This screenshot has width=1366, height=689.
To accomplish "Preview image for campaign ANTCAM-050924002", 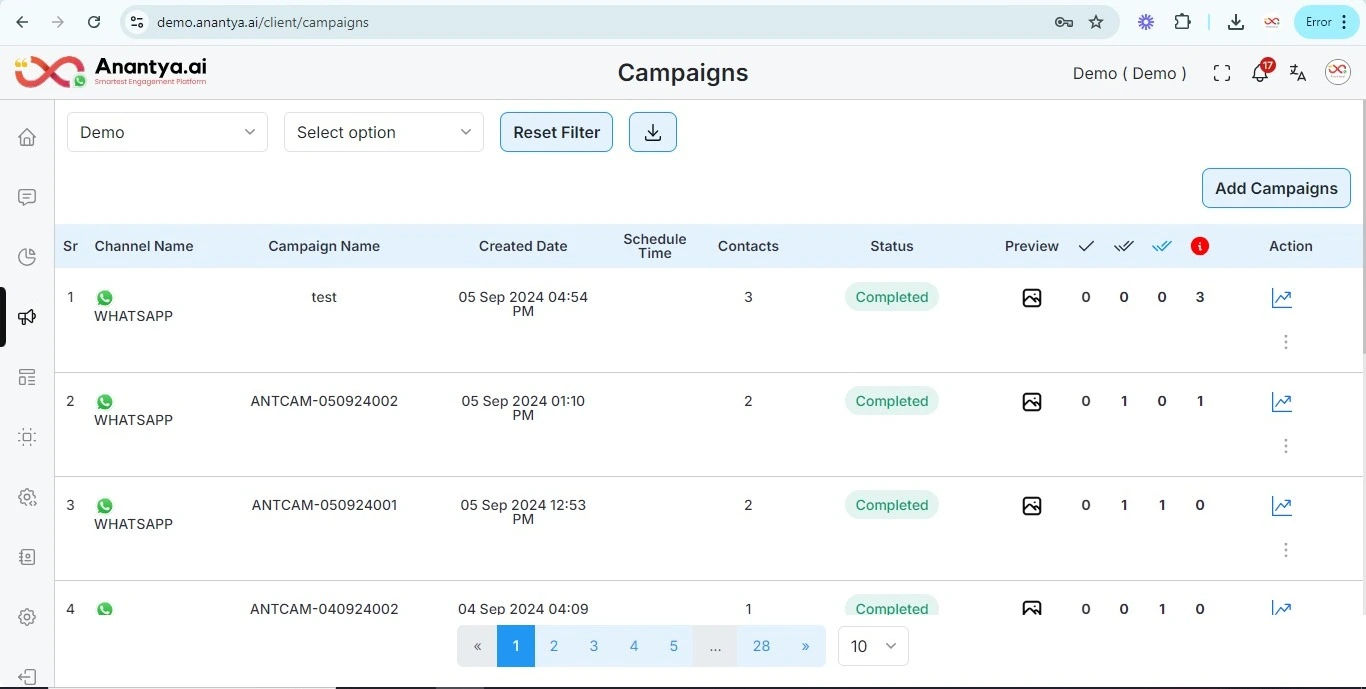I will (x=1032, y=402).
